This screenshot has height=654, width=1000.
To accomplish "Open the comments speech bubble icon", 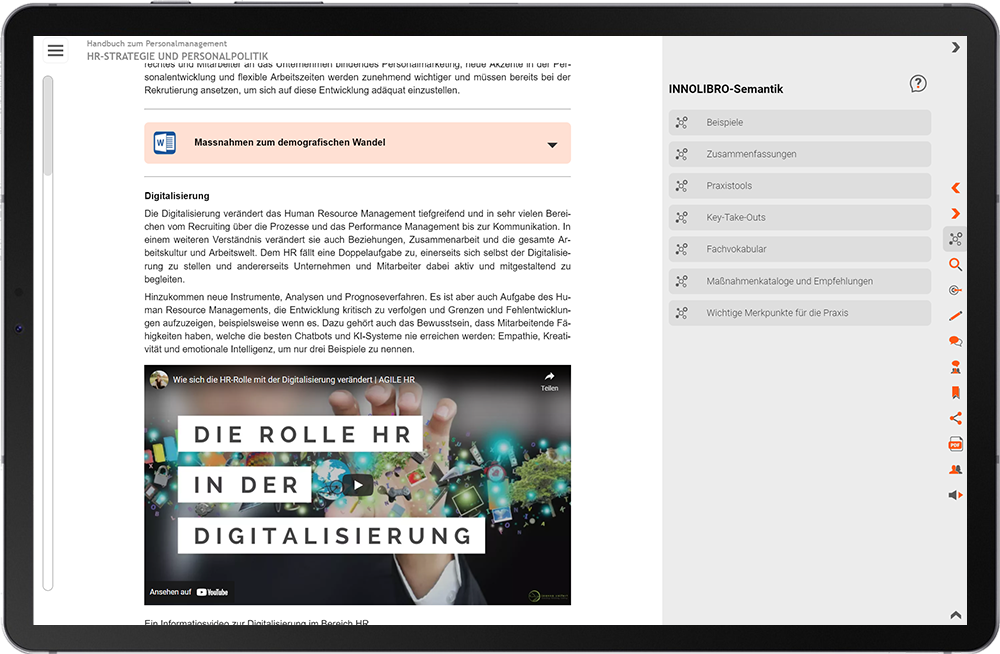I will [955, 341].
